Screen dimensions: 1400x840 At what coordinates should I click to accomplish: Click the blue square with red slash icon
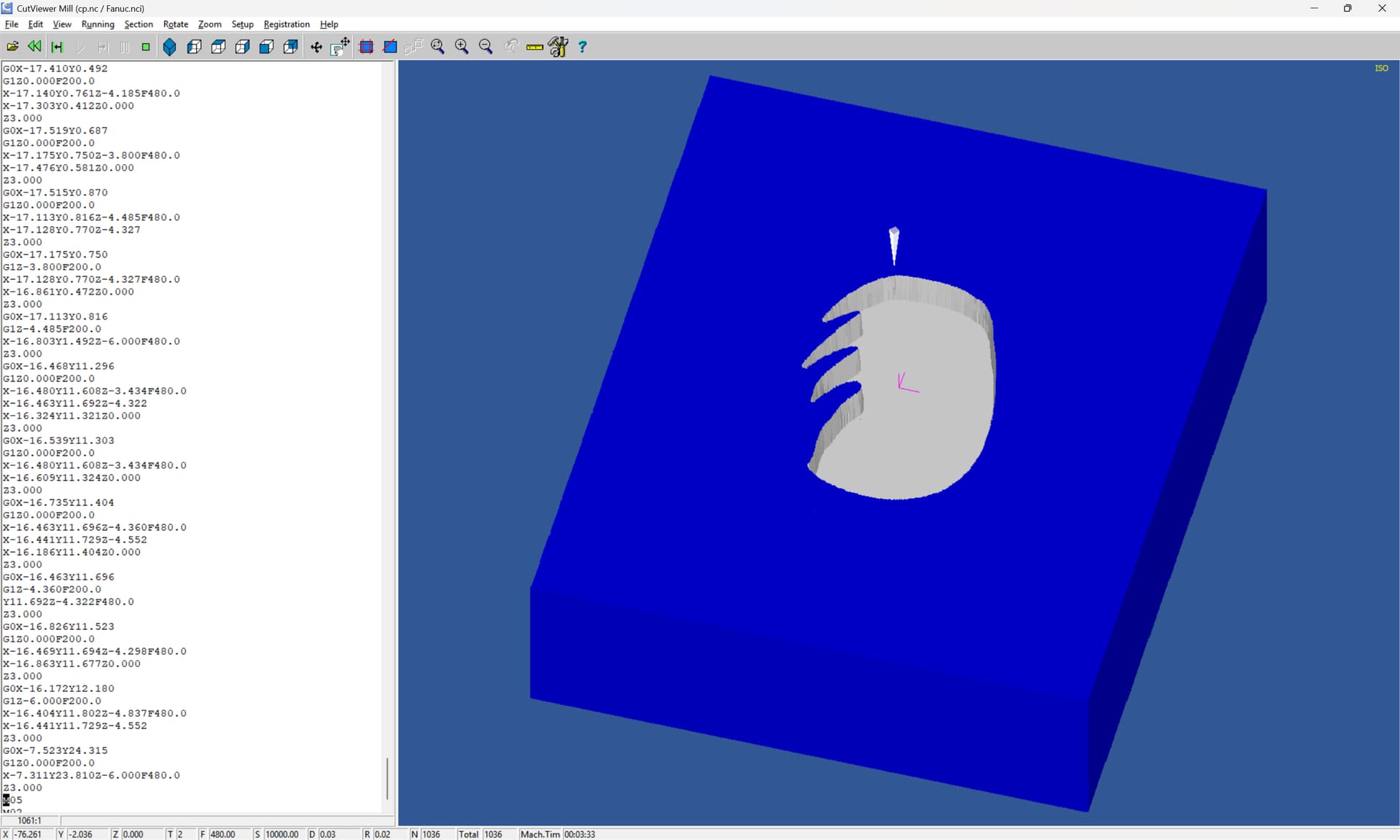pyautogui.click(x=391, y=47)
